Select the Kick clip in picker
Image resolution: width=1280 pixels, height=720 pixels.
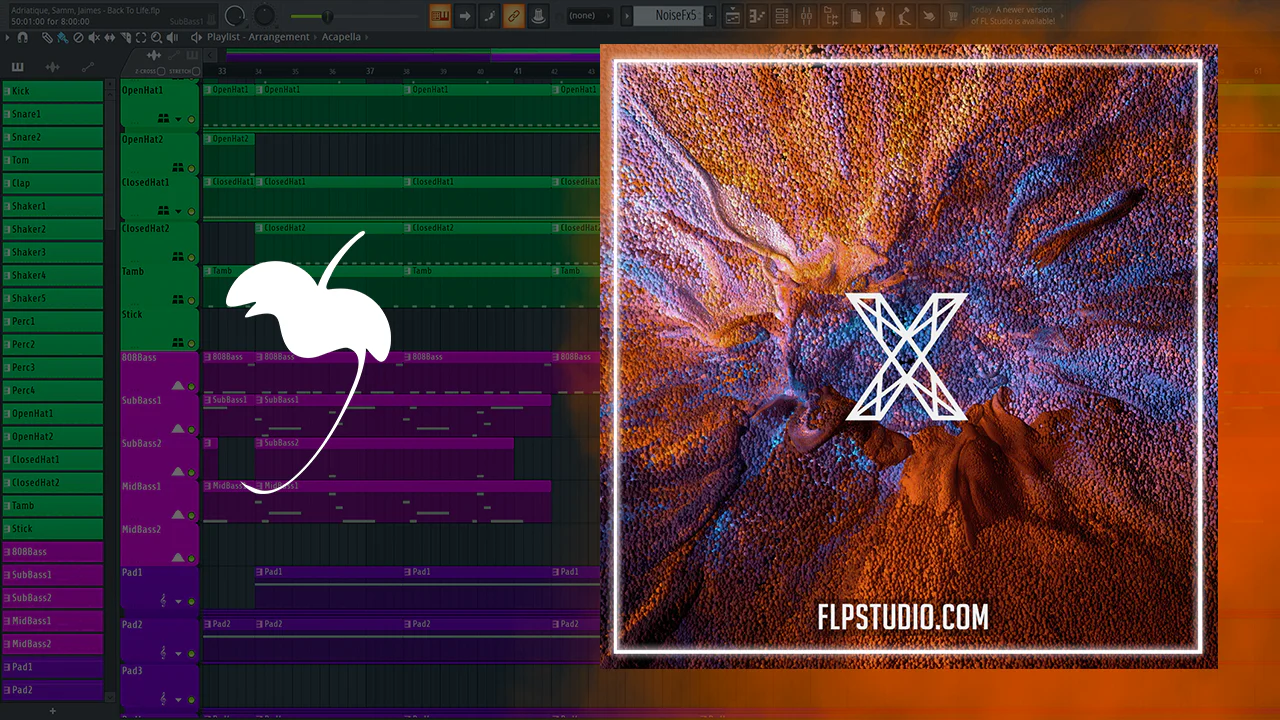pos(53,91)
